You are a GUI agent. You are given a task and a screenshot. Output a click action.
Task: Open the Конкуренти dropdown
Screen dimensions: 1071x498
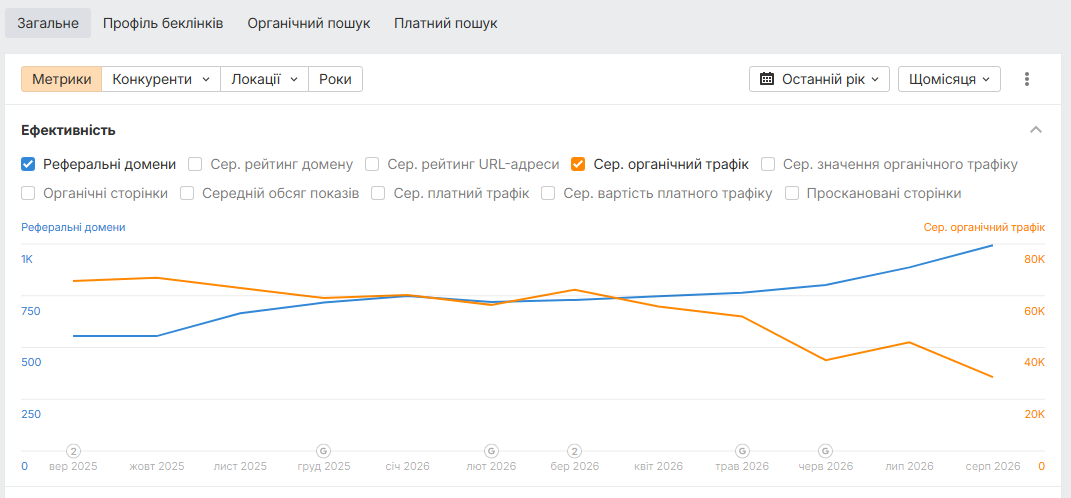(161, 79)
